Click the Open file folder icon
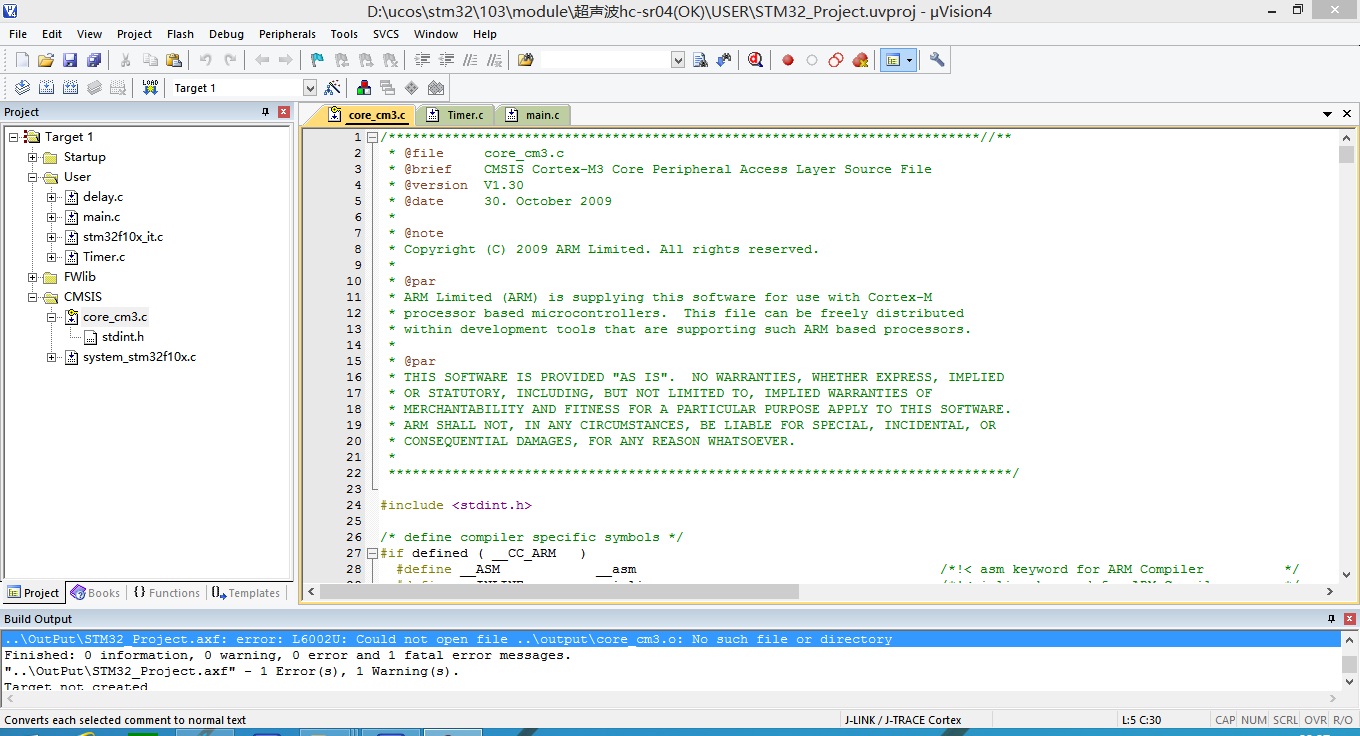Image resolution: width=1360 pixels, height=736 pixels. 46,60
